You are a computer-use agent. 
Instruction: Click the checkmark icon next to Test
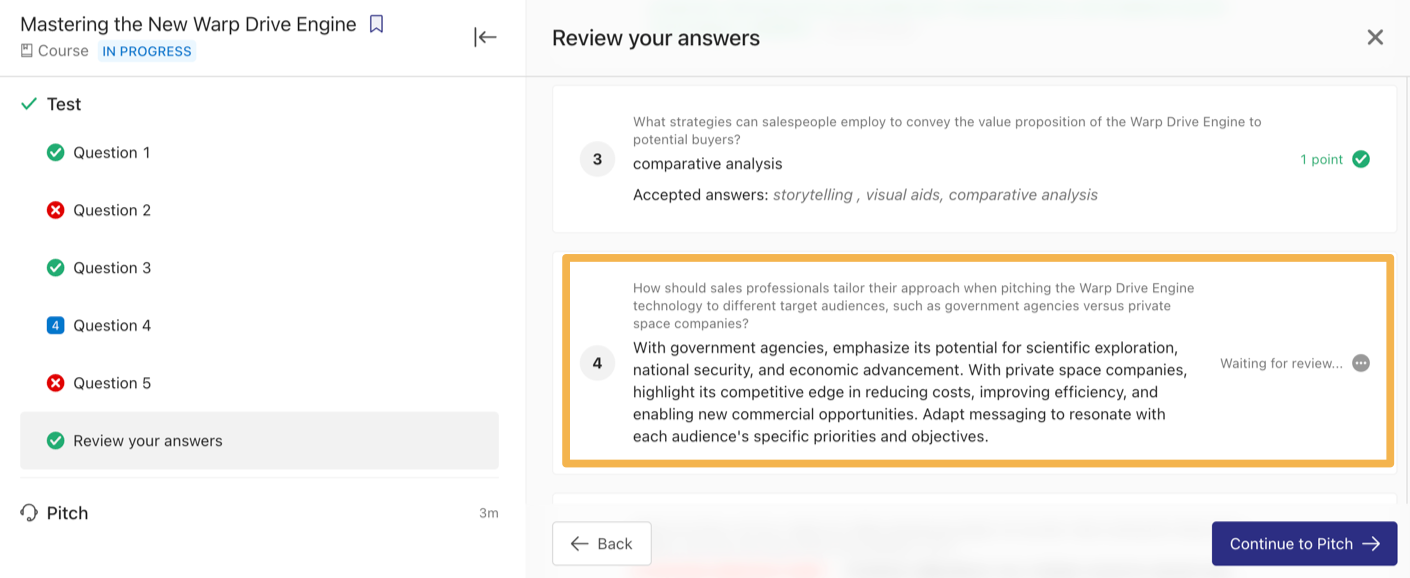[x=29, y=104]
